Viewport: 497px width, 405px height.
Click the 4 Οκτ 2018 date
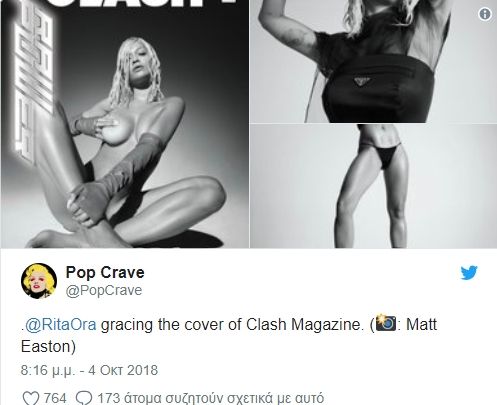tap(123, 370)
